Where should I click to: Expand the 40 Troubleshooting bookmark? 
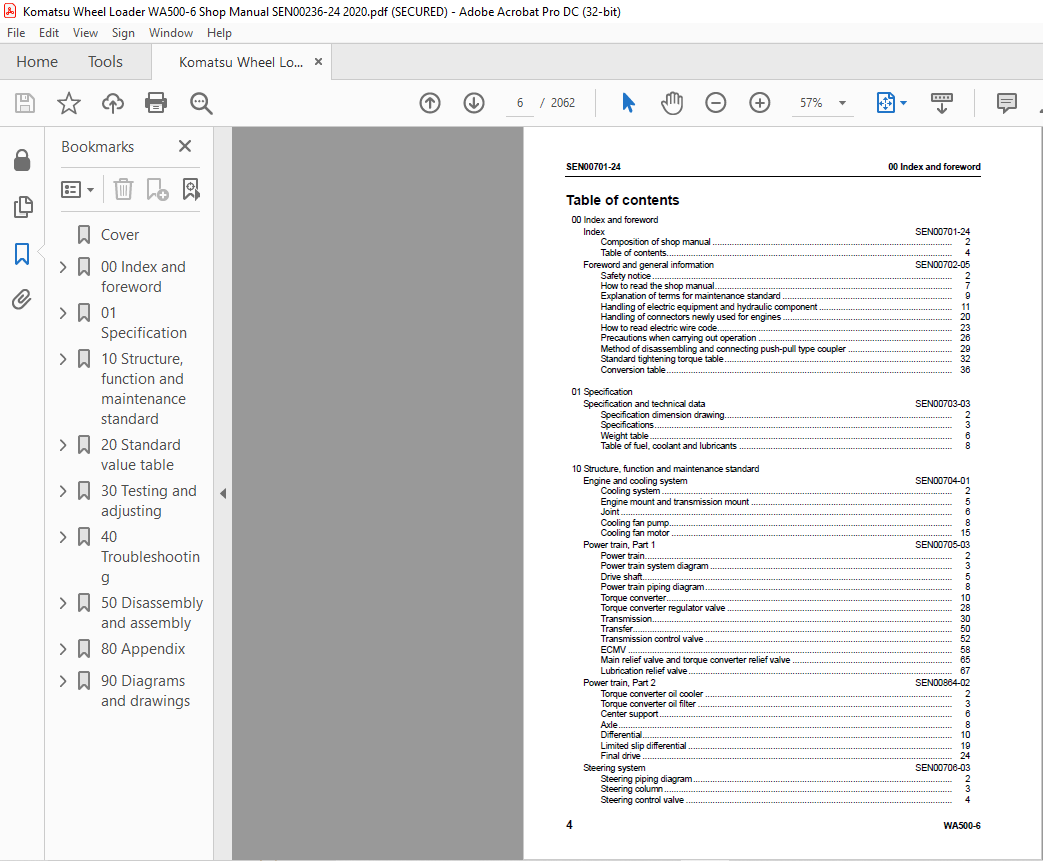pos(63,537)
